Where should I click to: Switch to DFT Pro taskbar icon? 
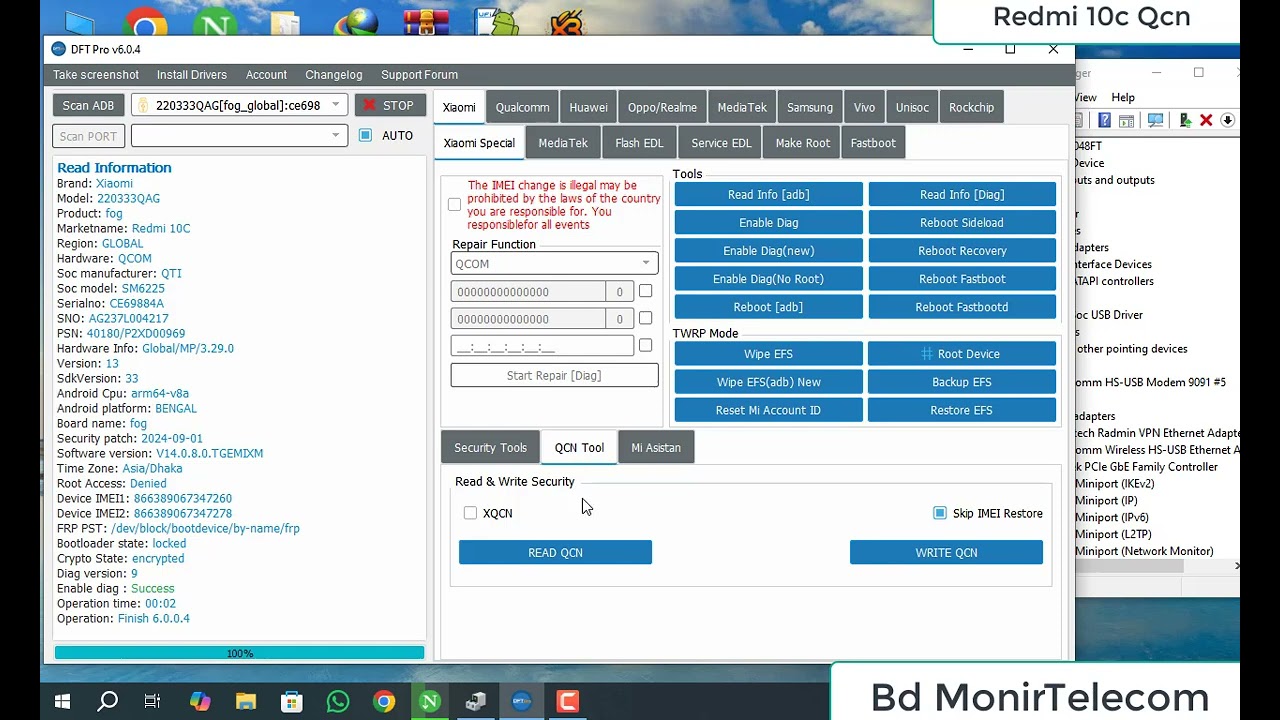pos(522,702)
